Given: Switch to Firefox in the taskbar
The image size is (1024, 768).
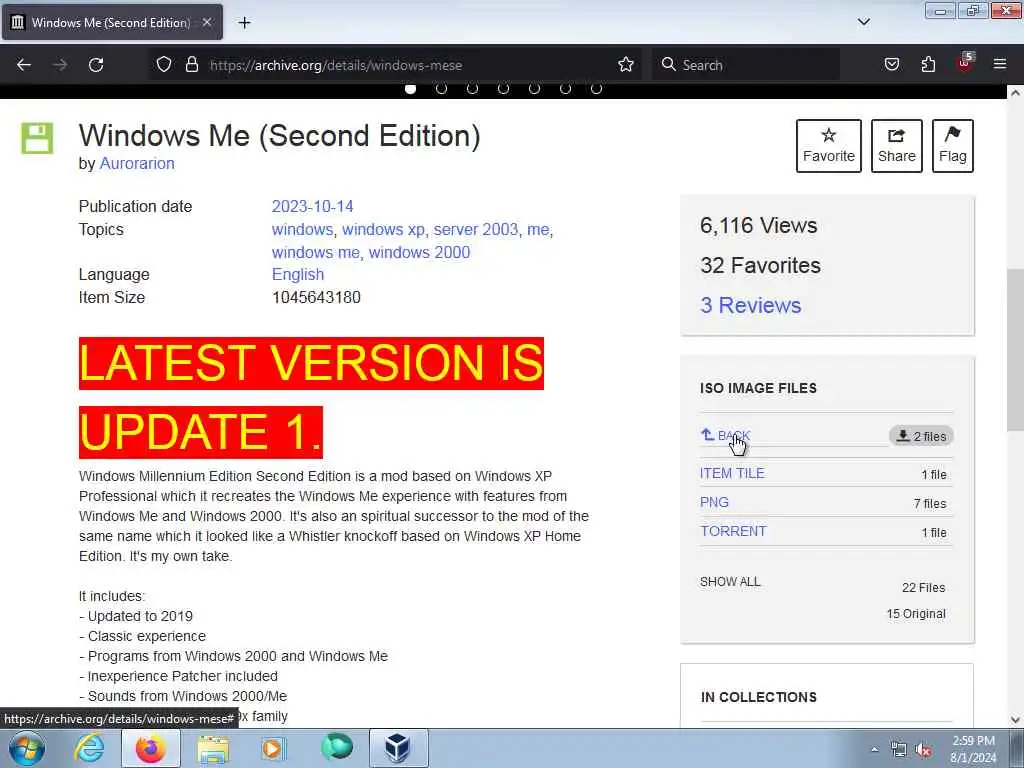Looking at the screenshot, I should [151, 748].
